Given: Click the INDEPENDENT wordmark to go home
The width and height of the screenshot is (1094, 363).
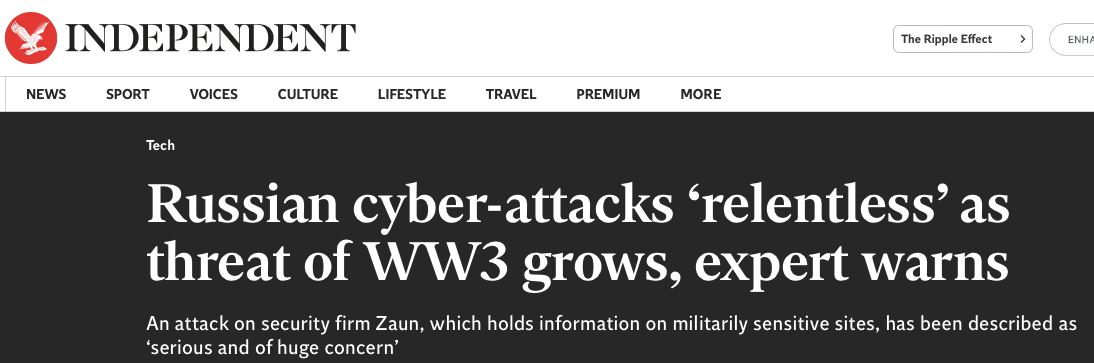Looking at the screenshot, I should pos(210,38).
